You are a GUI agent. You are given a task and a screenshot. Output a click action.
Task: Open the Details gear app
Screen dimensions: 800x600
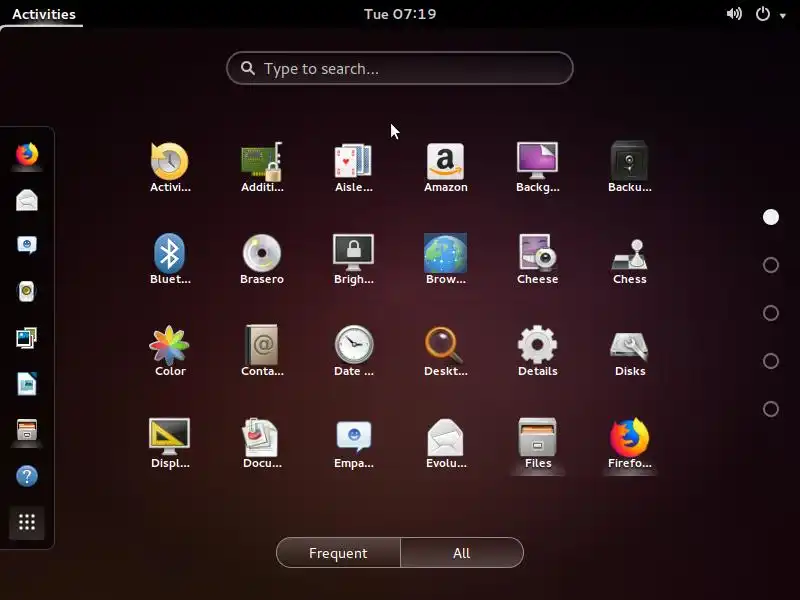pos(537,351)
